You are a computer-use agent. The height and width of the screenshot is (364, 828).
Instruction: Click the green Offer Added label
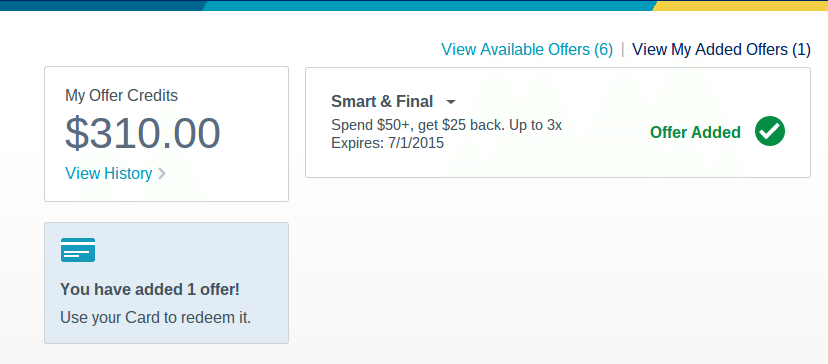(x=695, y=132)
